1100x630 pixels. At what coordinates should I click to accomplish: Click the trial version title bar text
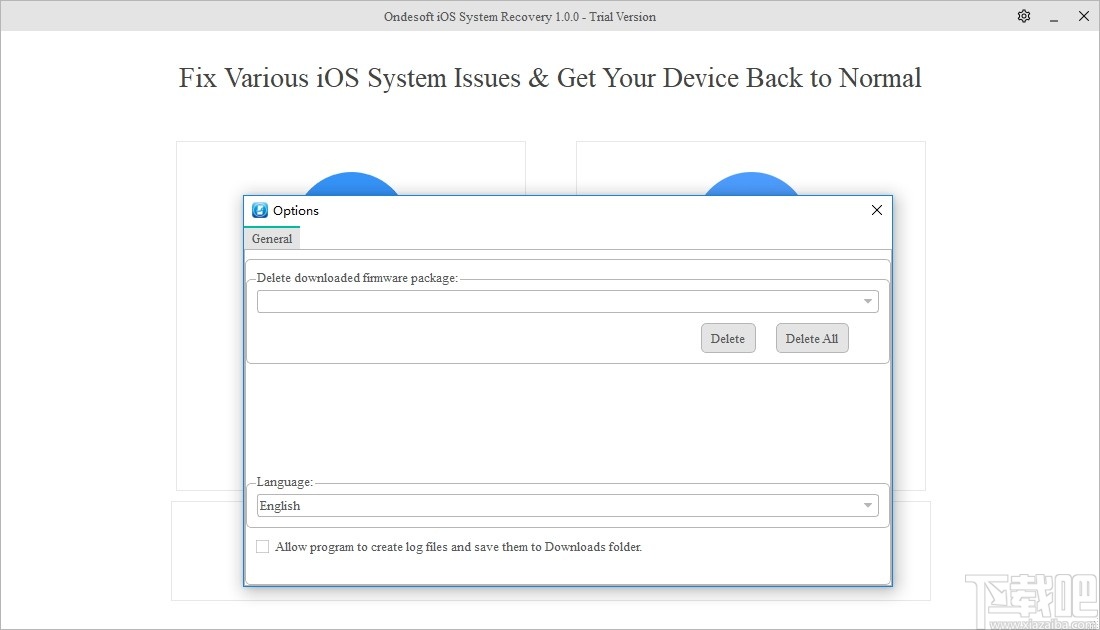pos(519,16)
